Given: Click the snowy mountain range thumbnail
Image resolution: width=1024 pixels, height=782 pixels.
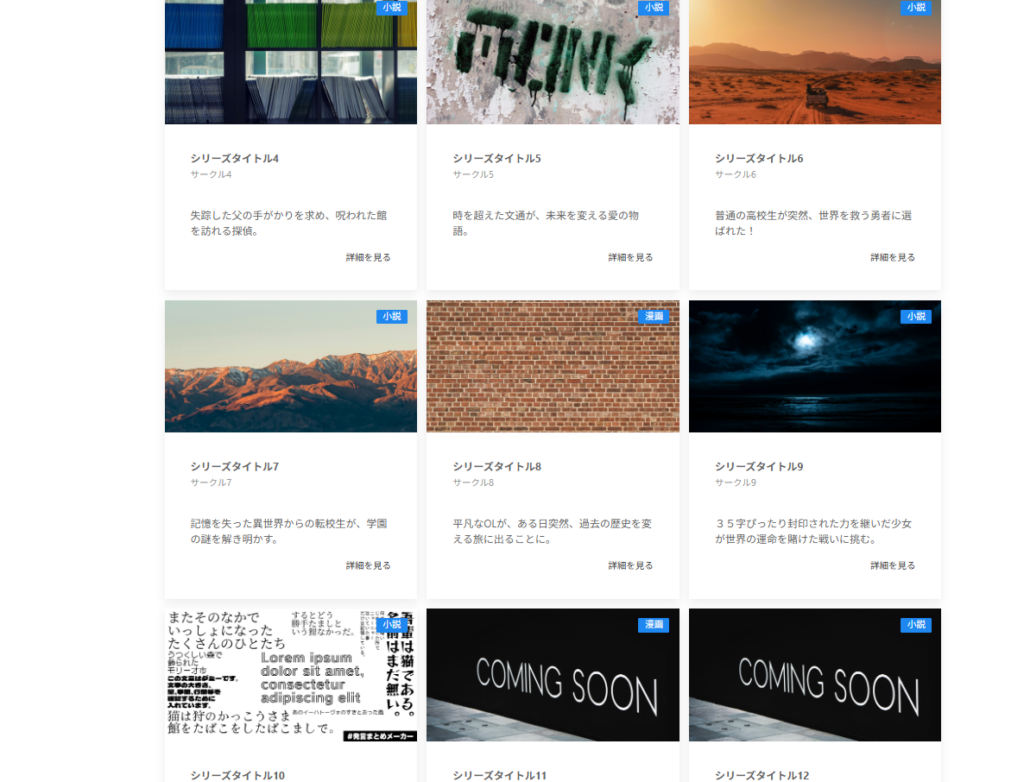Looking at the screenshot, I should [x=290, y=367].
